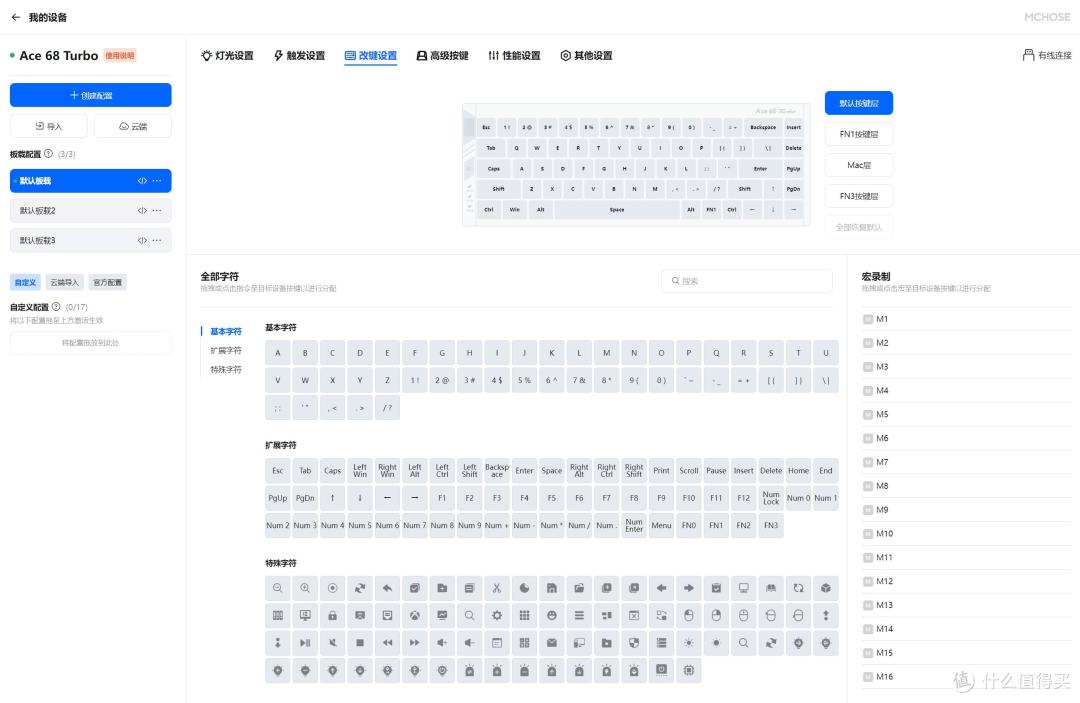Choose the FN0 key in 扩展字符
Screen dimensions: 1080x703
689,525
